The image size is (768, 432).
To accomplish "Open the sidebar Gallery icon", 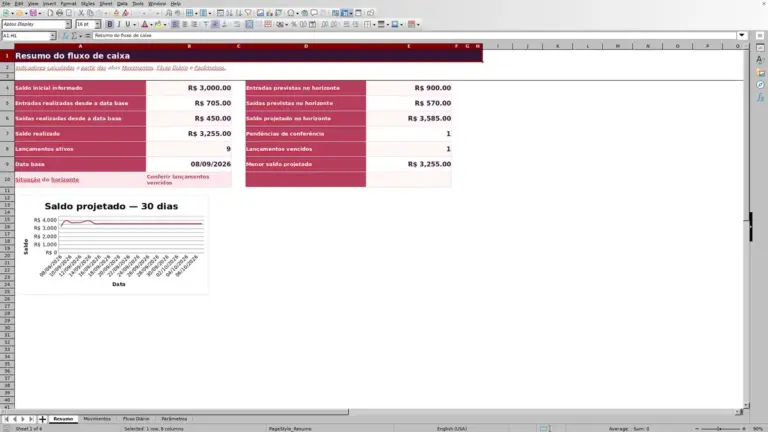I will coord(760,72).
